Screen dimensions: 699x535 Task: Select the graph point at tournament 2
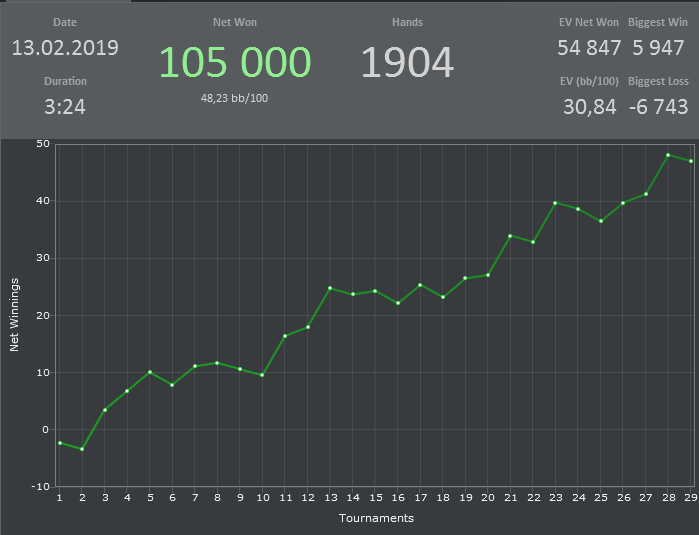82,449
